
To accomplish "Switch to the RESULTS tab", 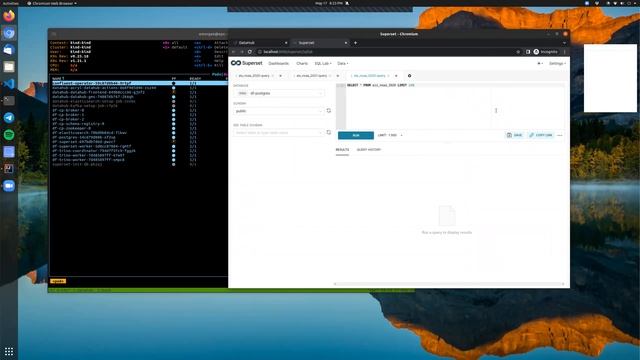I will pyautogui.click(x=342, y=150).
